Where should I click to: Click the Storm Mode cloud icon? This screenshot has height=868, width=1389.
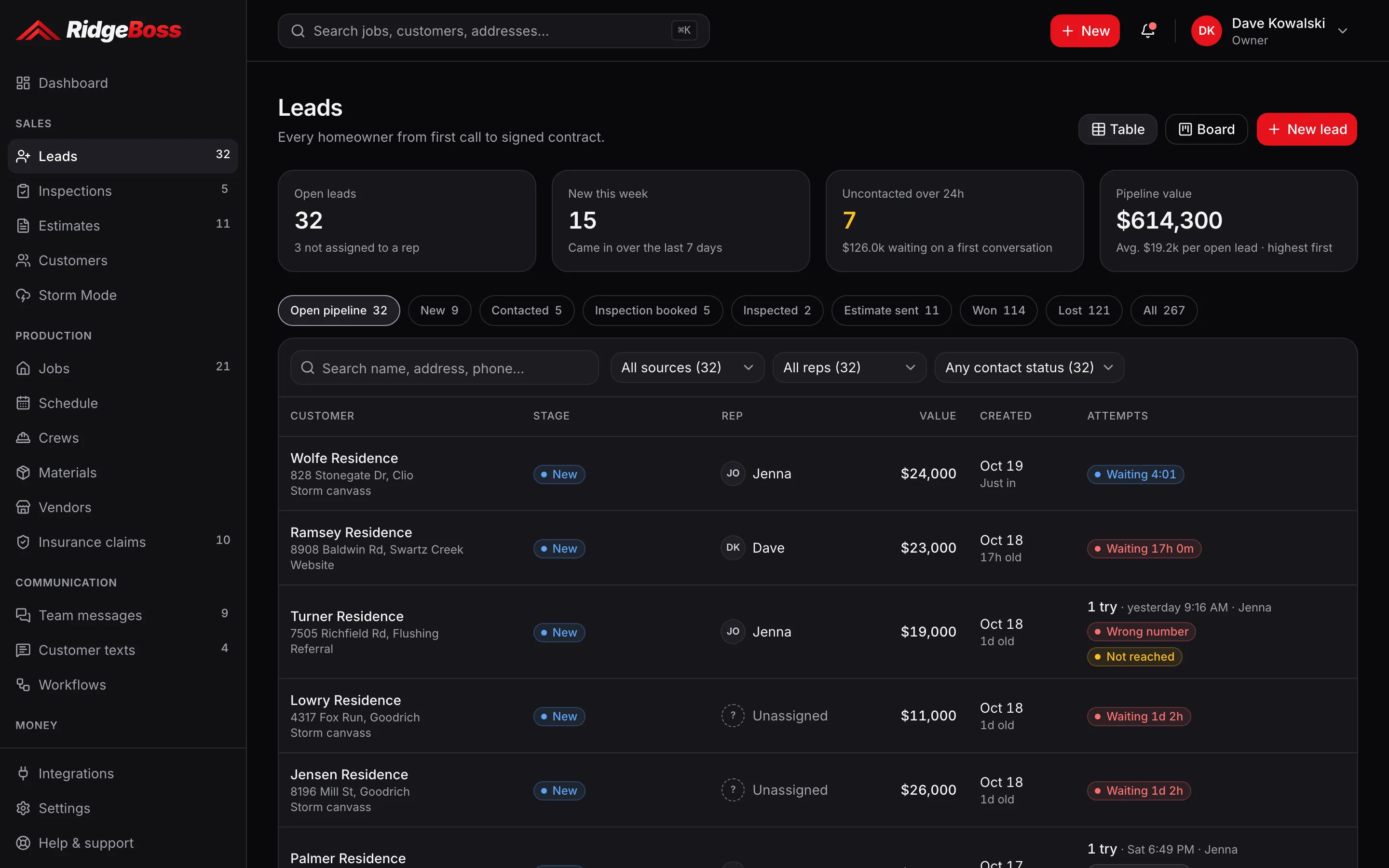pos(23,295)
